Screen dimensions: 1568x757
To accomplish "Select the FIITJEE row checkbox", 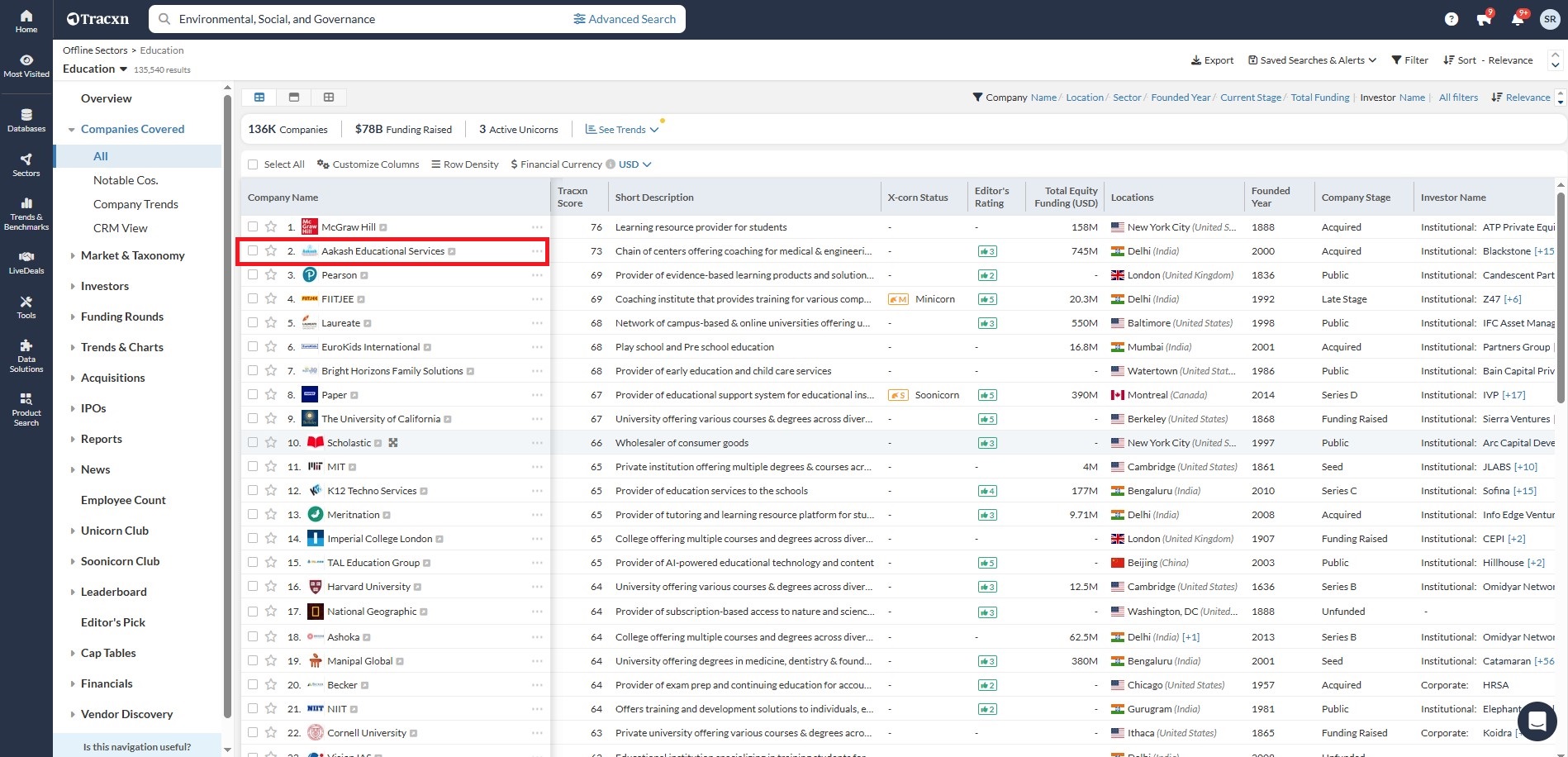I will pos(253,299).
